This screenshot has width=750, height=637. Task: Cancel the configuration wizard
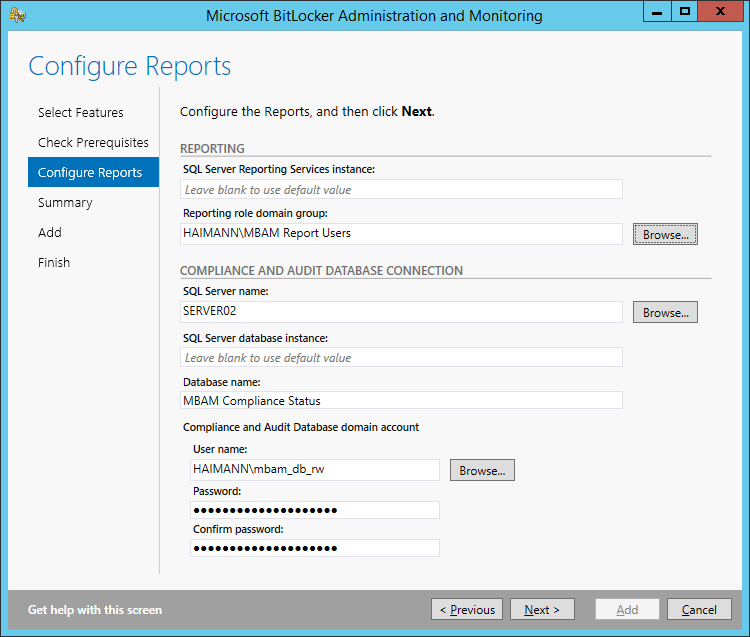click(x=699, y=609)
